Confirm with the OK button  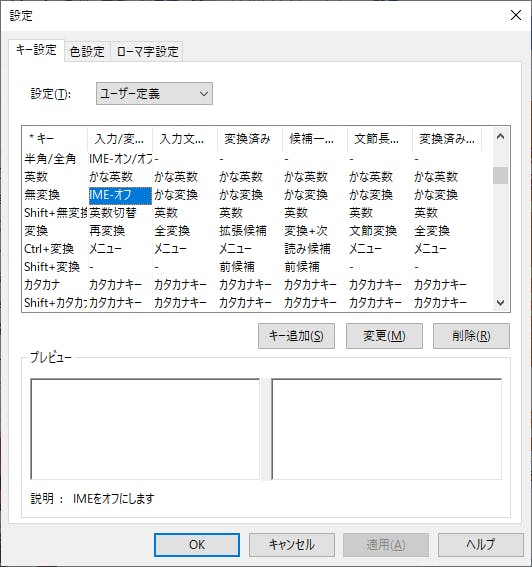(x=197, y=545)
